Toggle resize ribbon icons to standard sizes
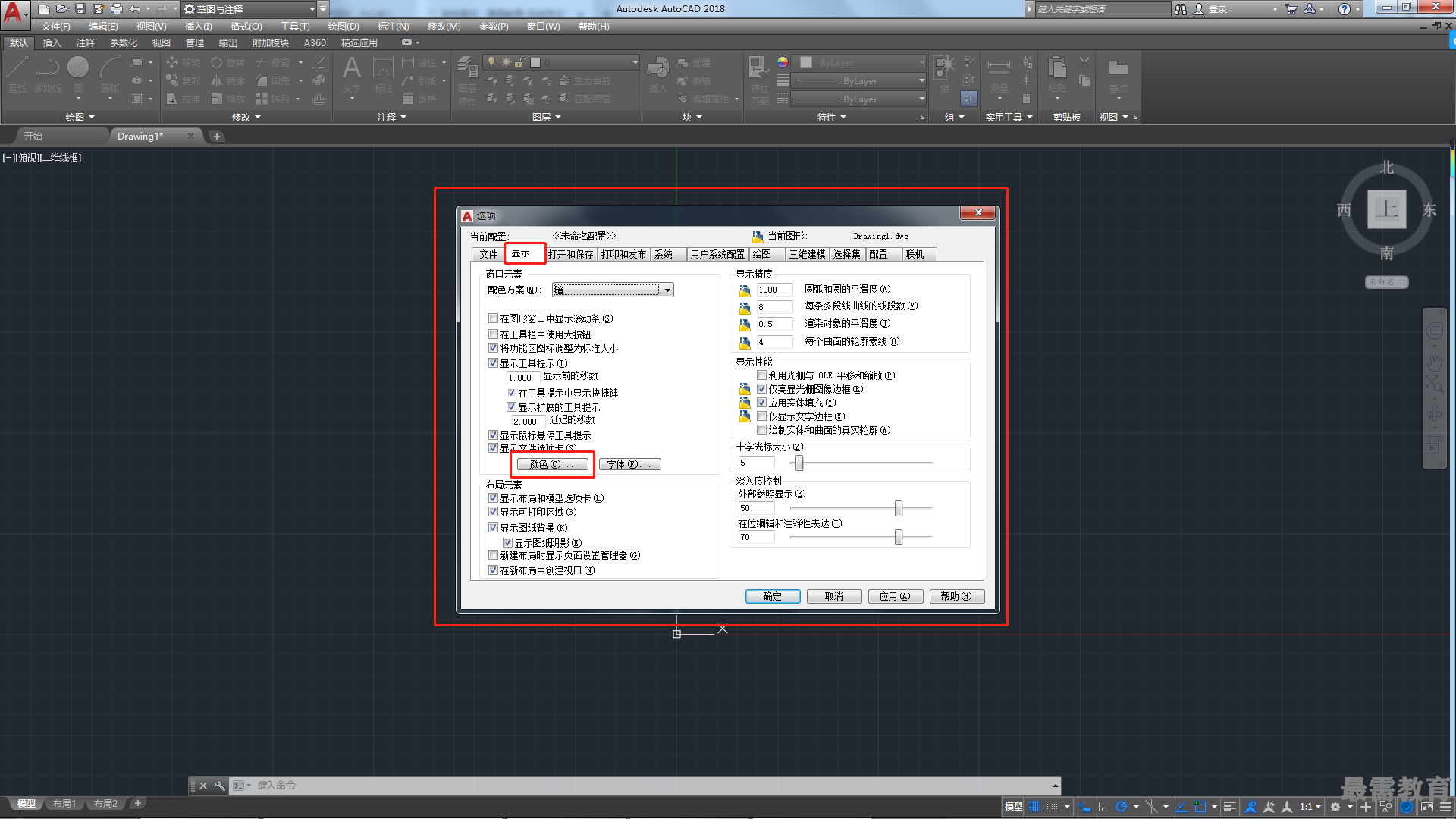Screen dimensions: 1456x819 point(494,348)
